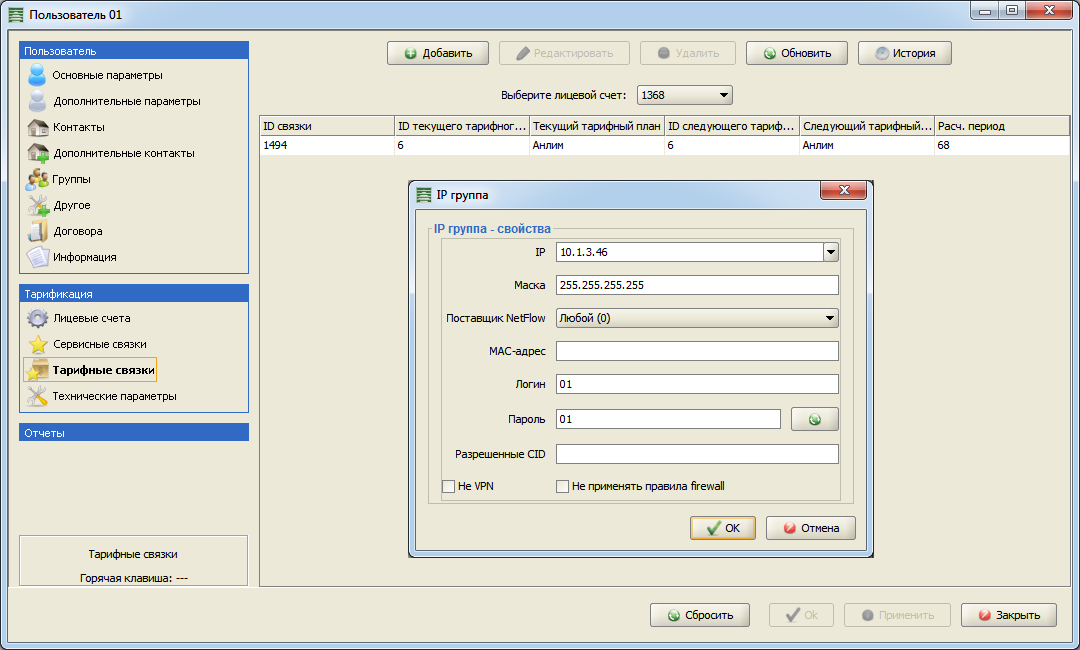Click the История toolbar button
Viewport: 1080px width, 650px height.
(904, 53)
